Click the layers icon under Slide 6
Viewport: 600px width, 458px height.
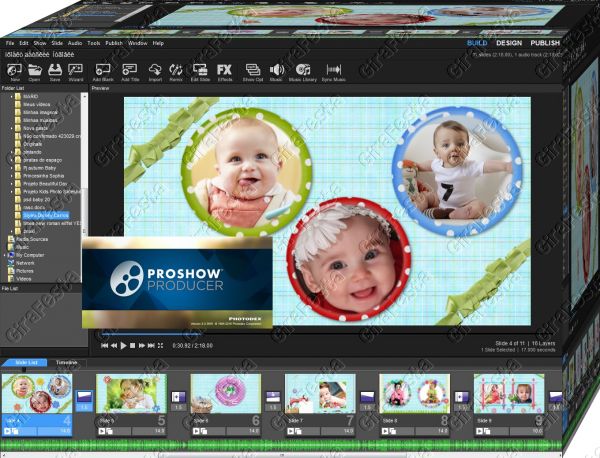click(x=204, y=431)
